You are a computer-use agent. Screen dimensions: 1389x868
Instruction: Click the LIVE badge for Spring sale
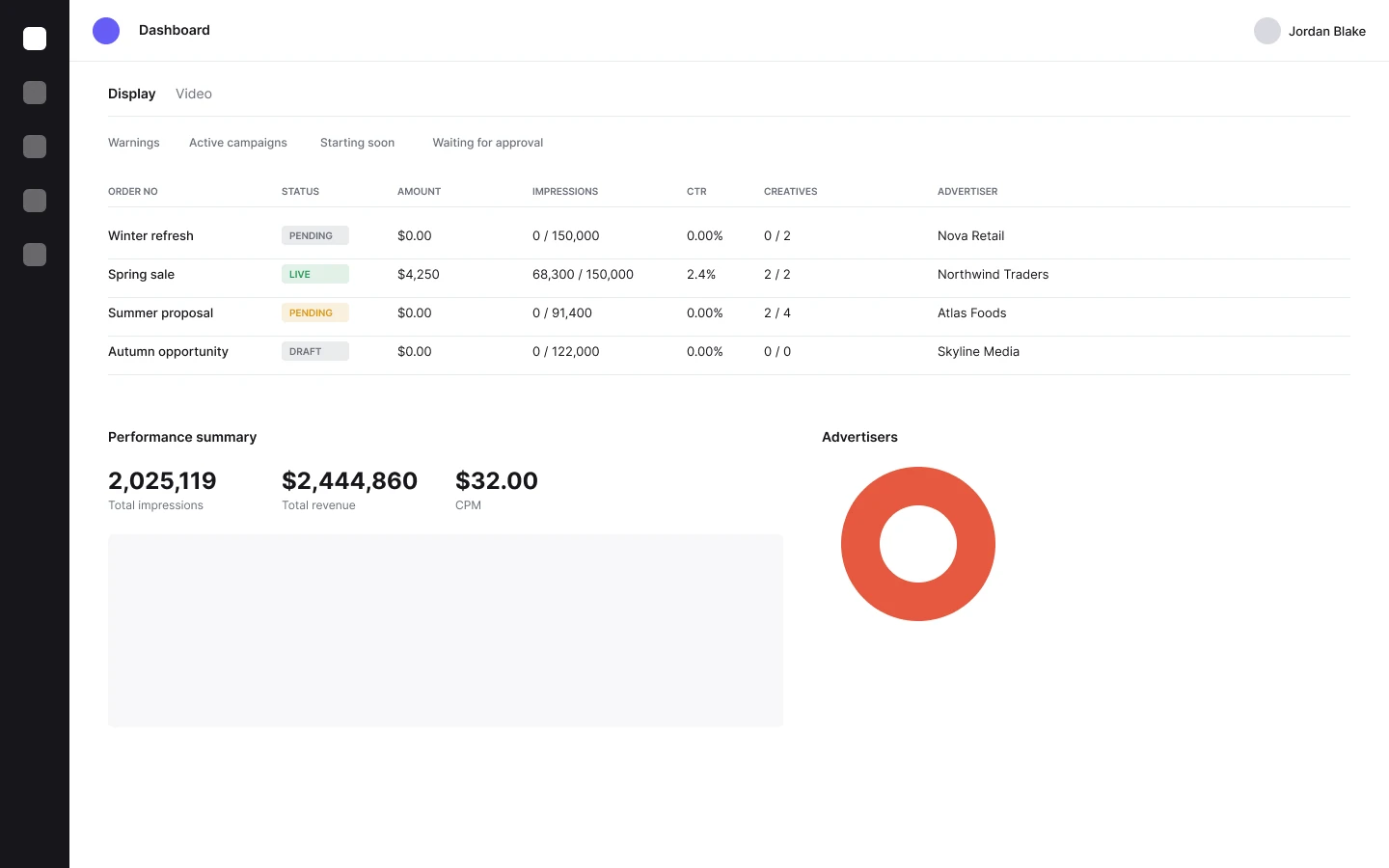[315, 274]
